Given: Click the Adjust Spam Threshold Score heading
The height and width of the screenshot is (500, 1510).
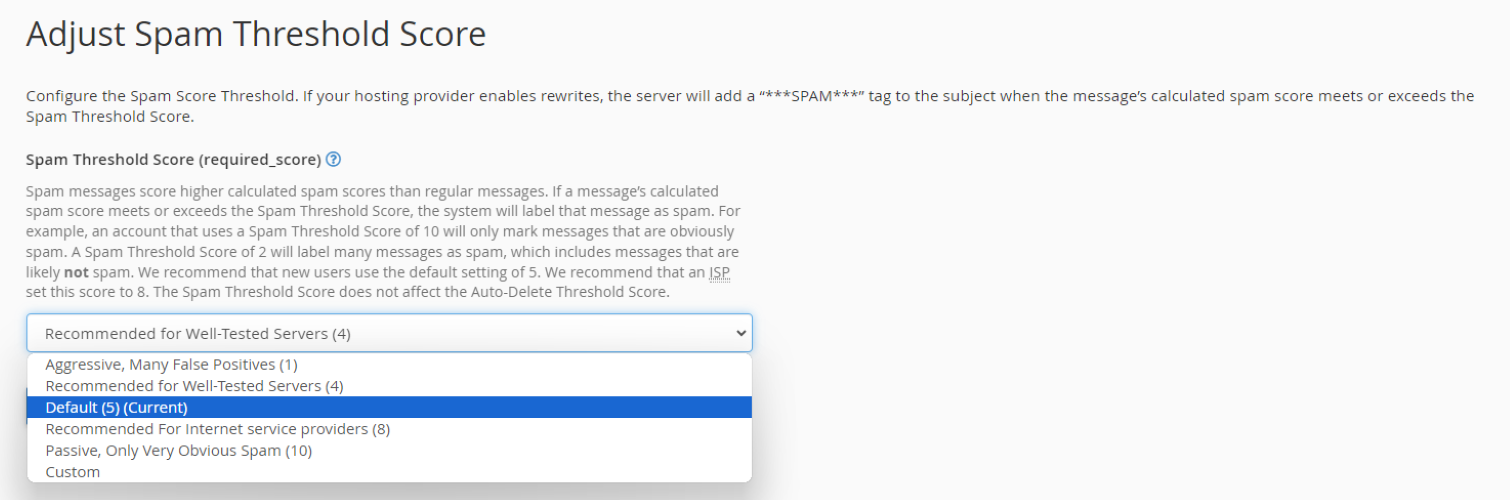Looking at the screenshot, I should pos(256,35).
